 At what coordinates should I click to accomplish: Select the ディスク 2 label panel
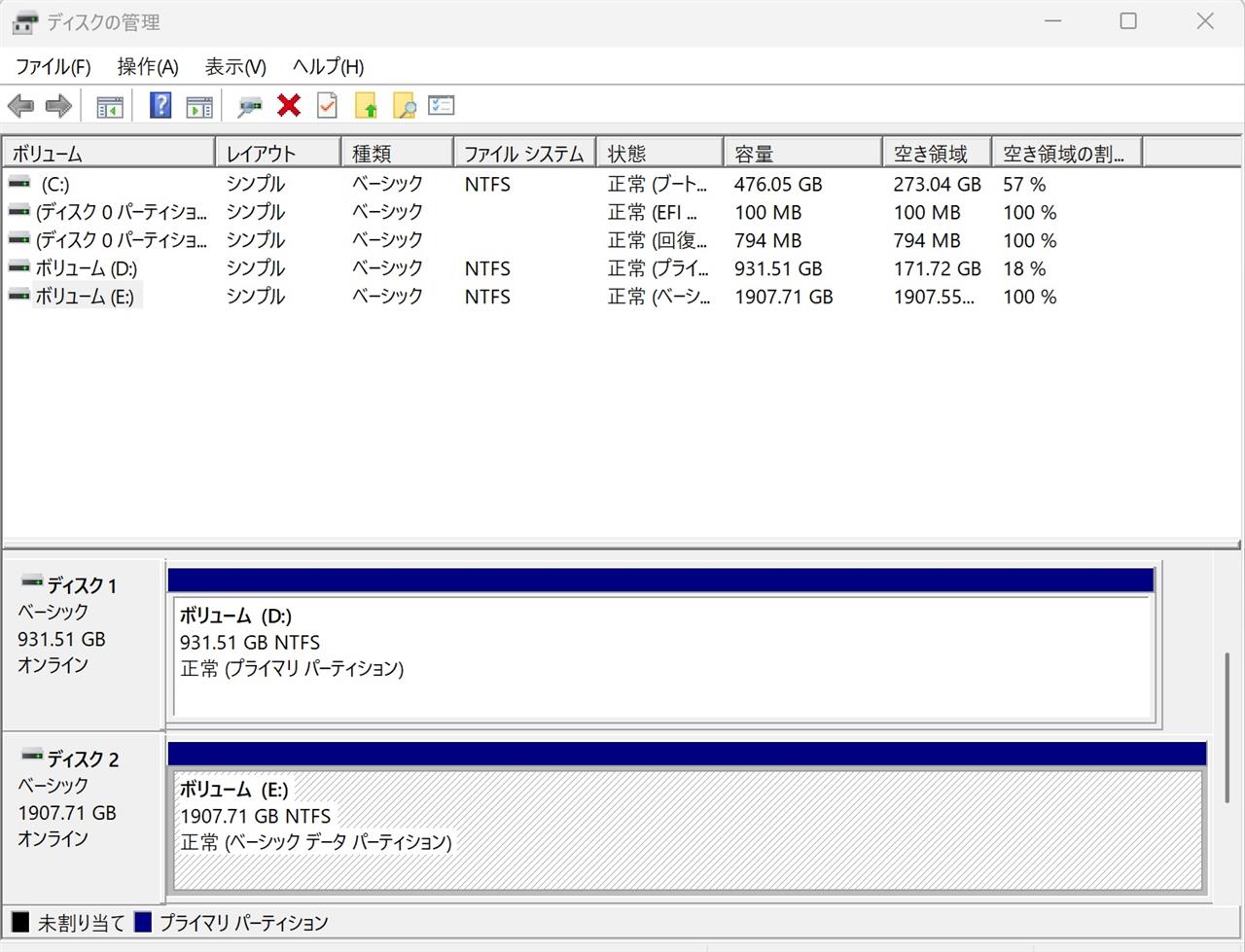coord(84,819)
